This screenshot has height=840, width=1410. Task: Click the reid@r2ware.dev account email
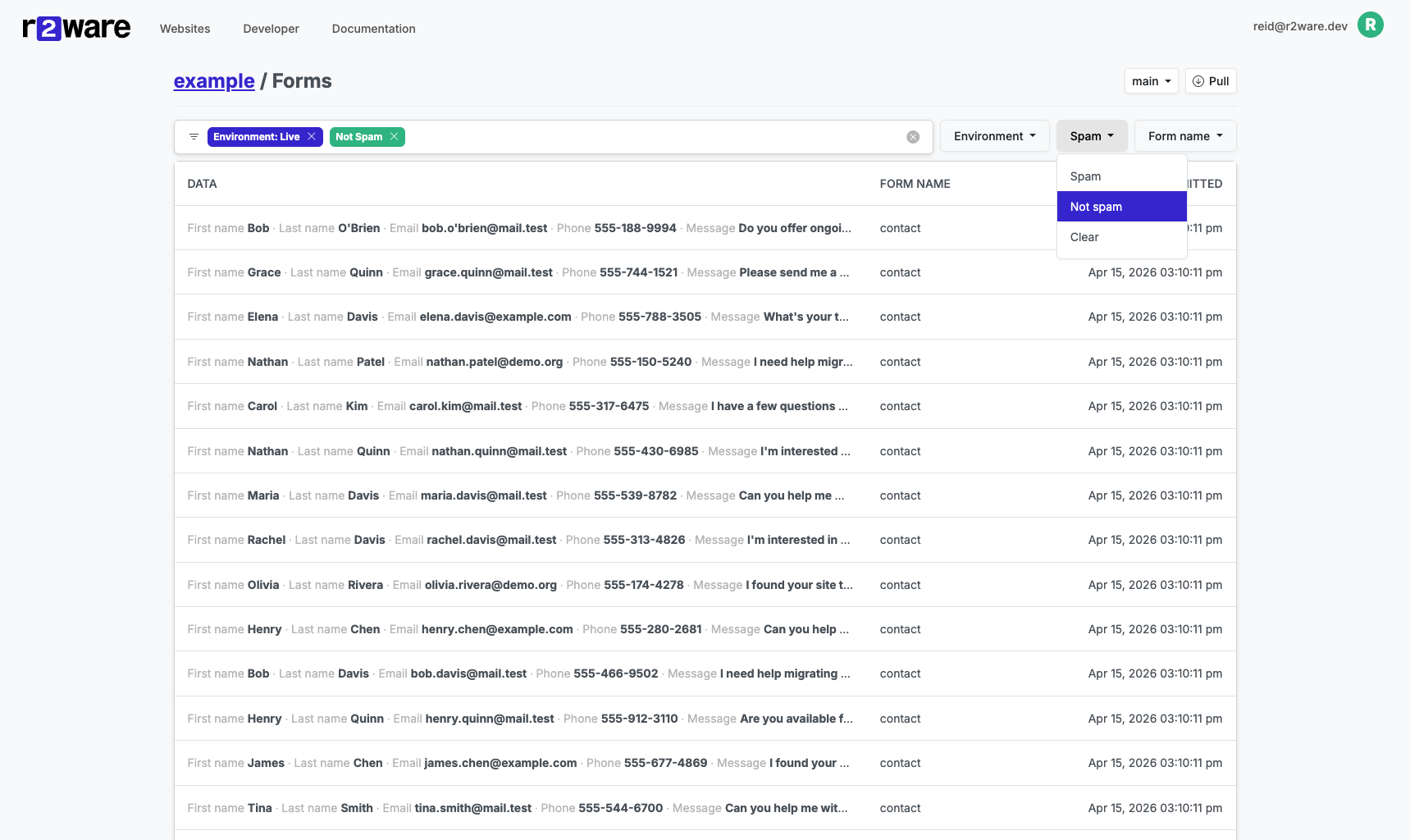[1300, 26]
